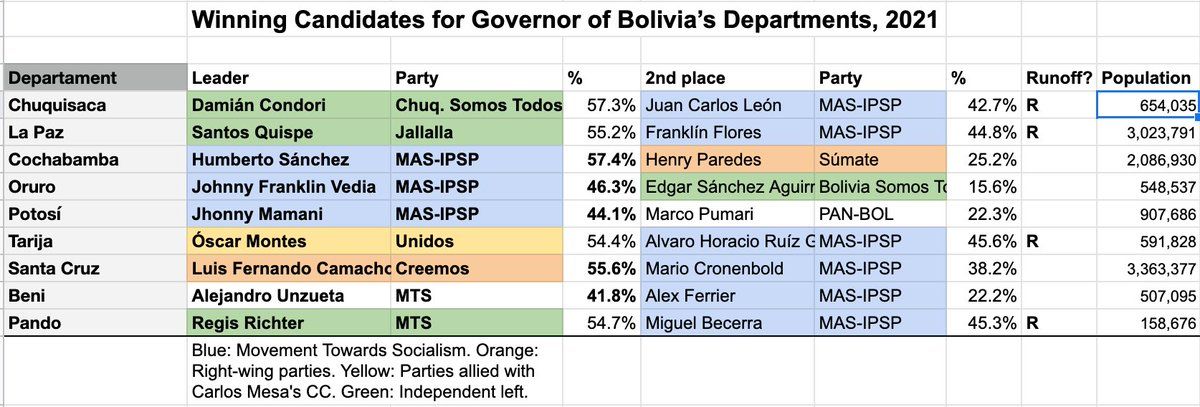The width and height of the screenshot is (1200, 407).
Task: Select the Leader column header cell
Action: click(x=289, y=78)
